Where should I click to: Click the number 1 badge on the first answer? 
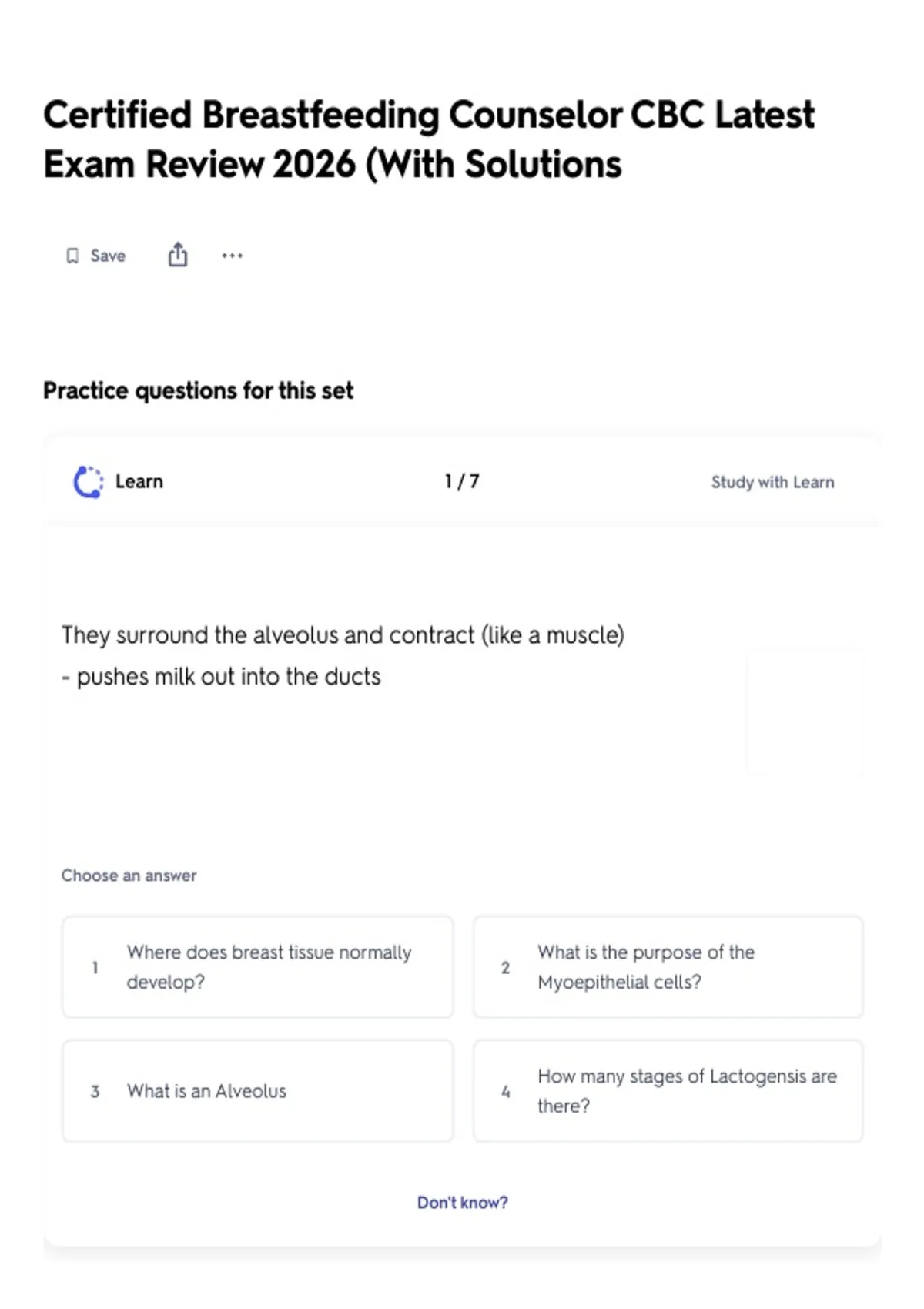coord(95,968)
